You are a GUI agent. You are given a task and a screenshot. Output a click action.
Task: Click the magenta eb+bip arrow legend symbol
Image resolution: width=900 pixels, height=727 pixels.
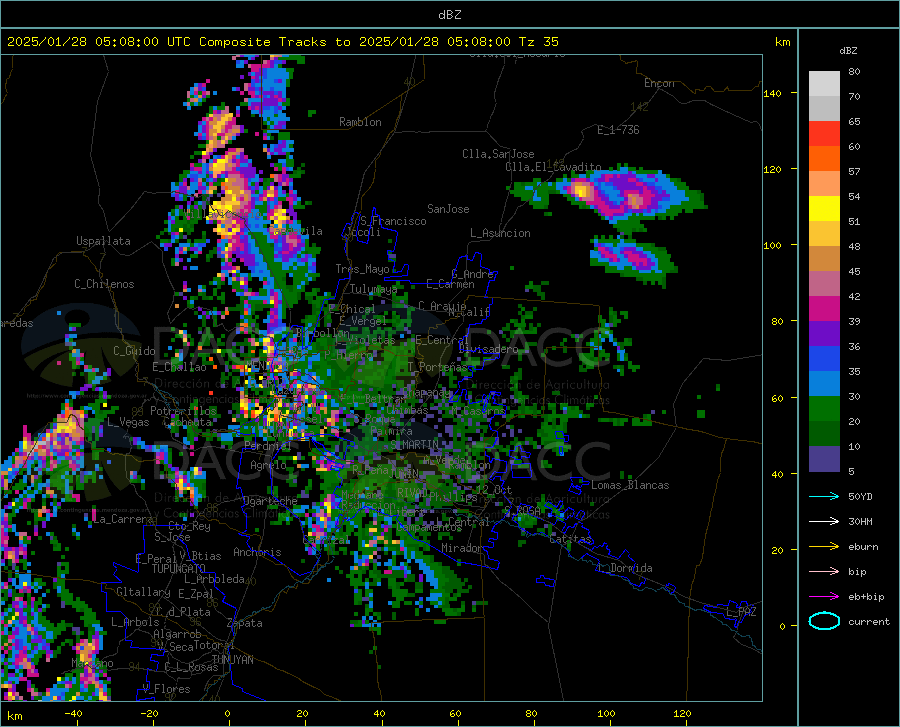(824, 597)
